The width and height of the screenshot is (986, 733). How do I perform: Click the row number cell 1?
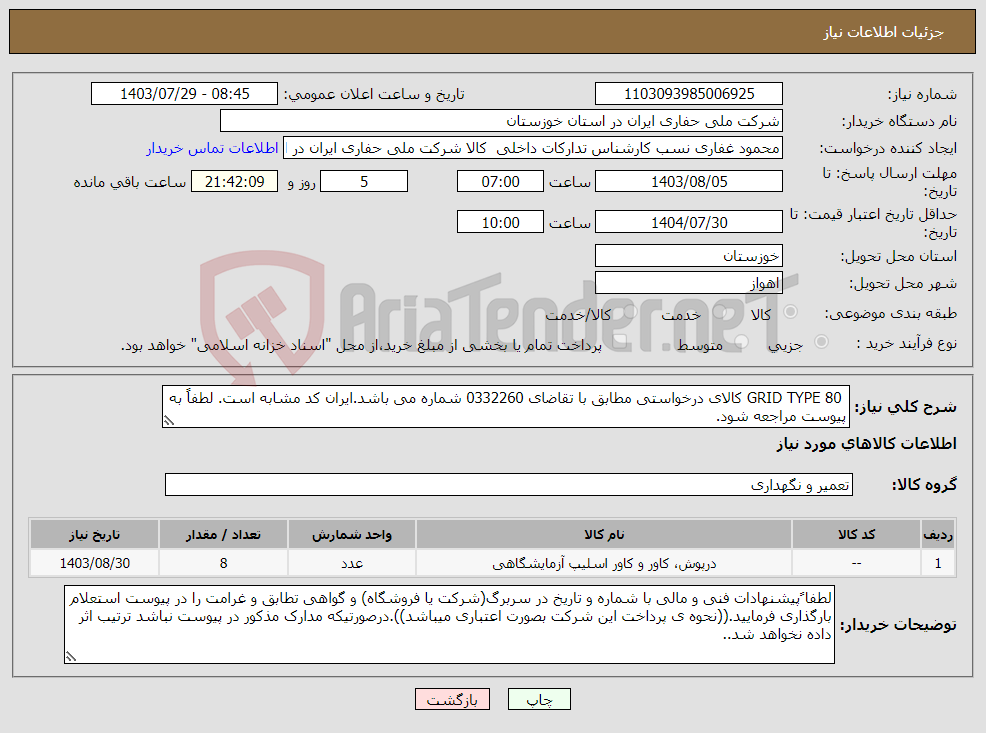[x=938, y=563]
